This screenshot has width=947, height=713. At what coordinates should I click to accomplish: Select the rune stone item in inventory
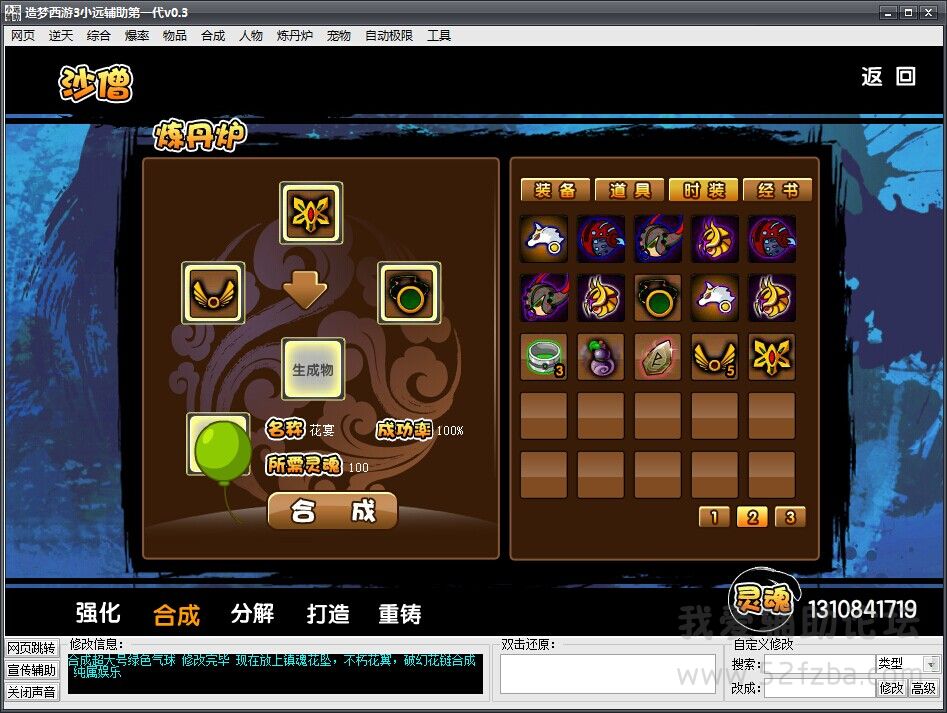click(658, 357)
